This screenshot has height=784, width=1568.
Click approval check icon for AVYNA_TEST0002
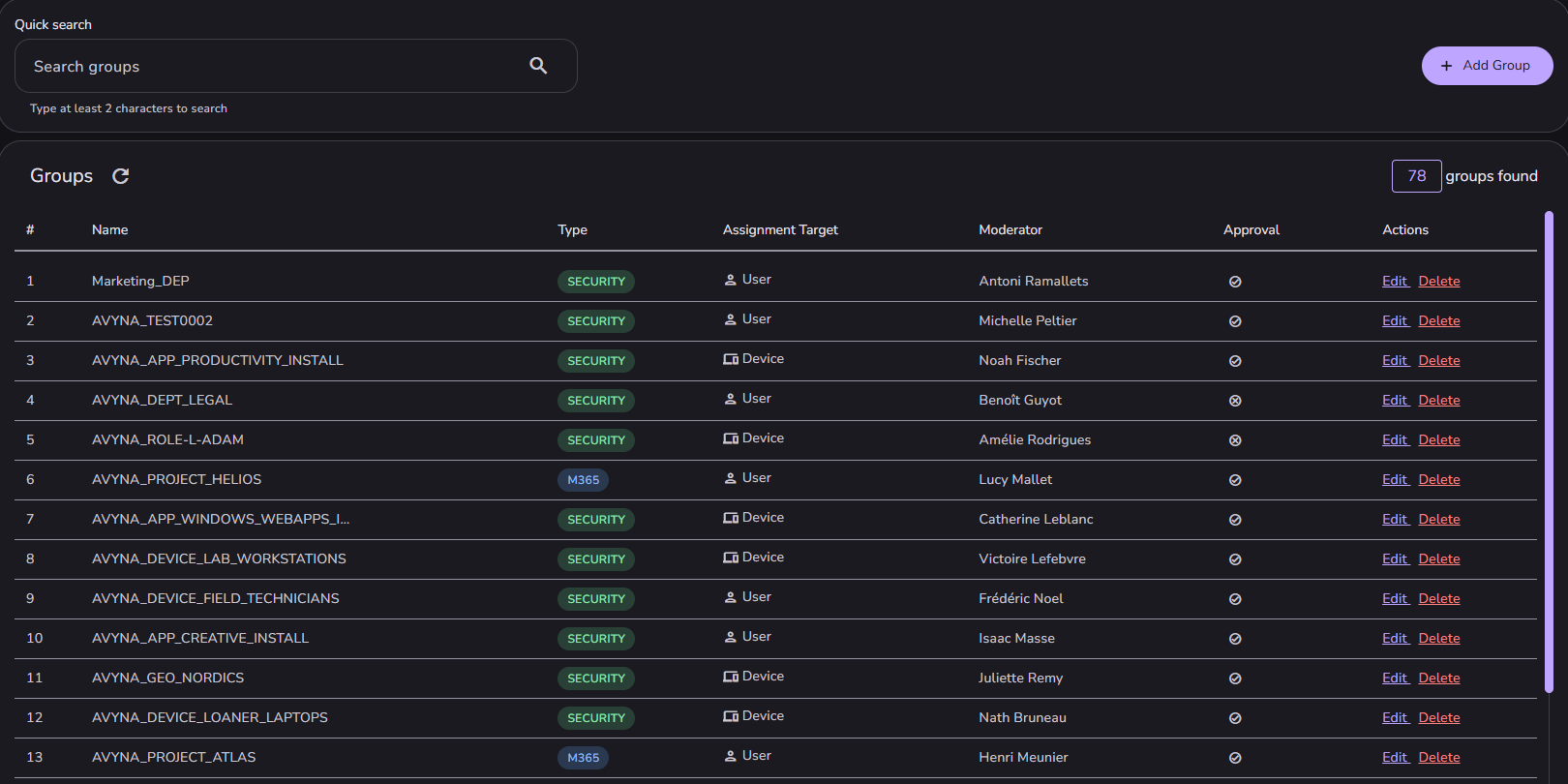coord(1235,321)
